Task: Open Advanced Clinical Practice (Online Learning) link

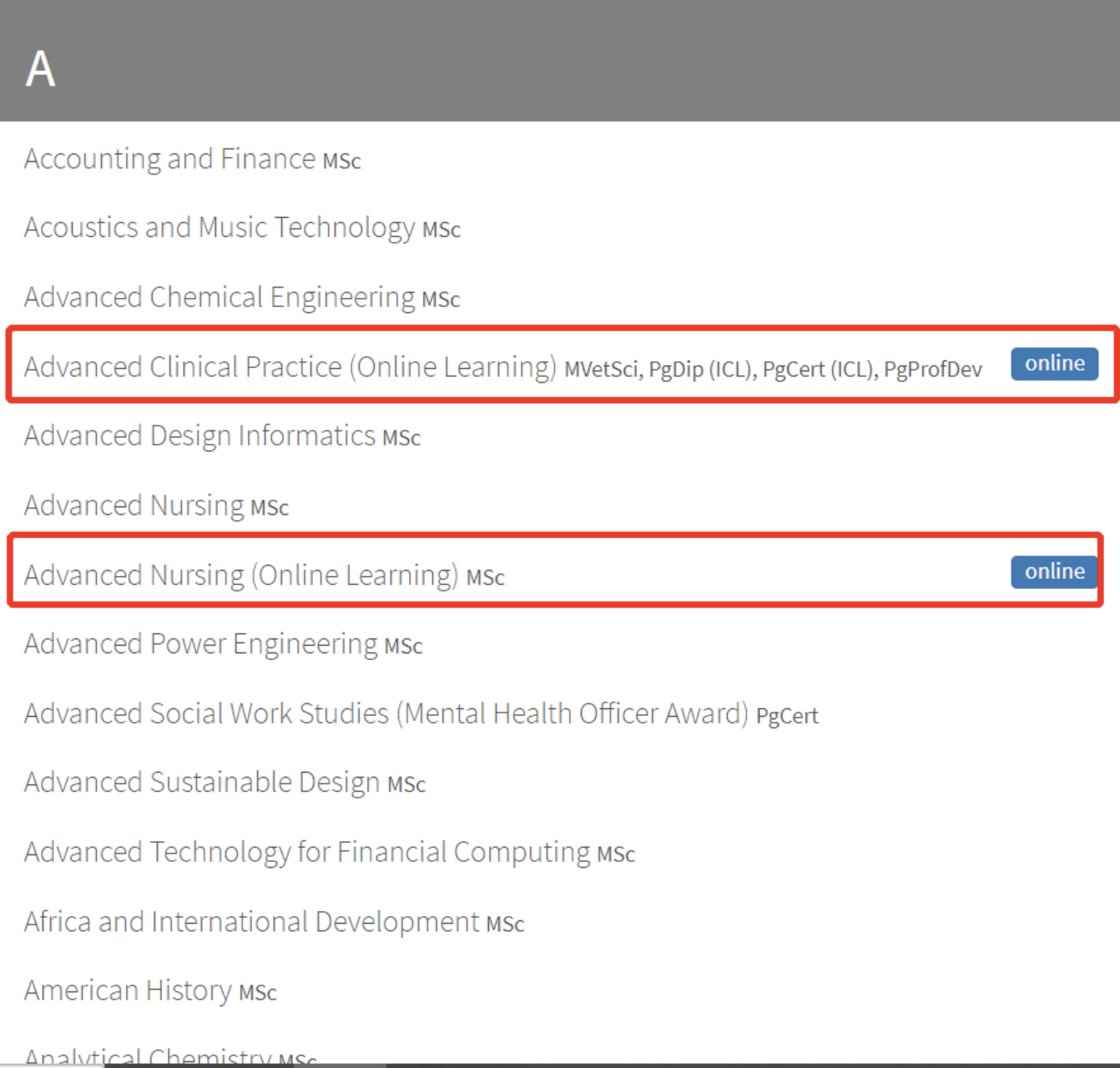Action: pyautogui.click(x=290, y=367)
